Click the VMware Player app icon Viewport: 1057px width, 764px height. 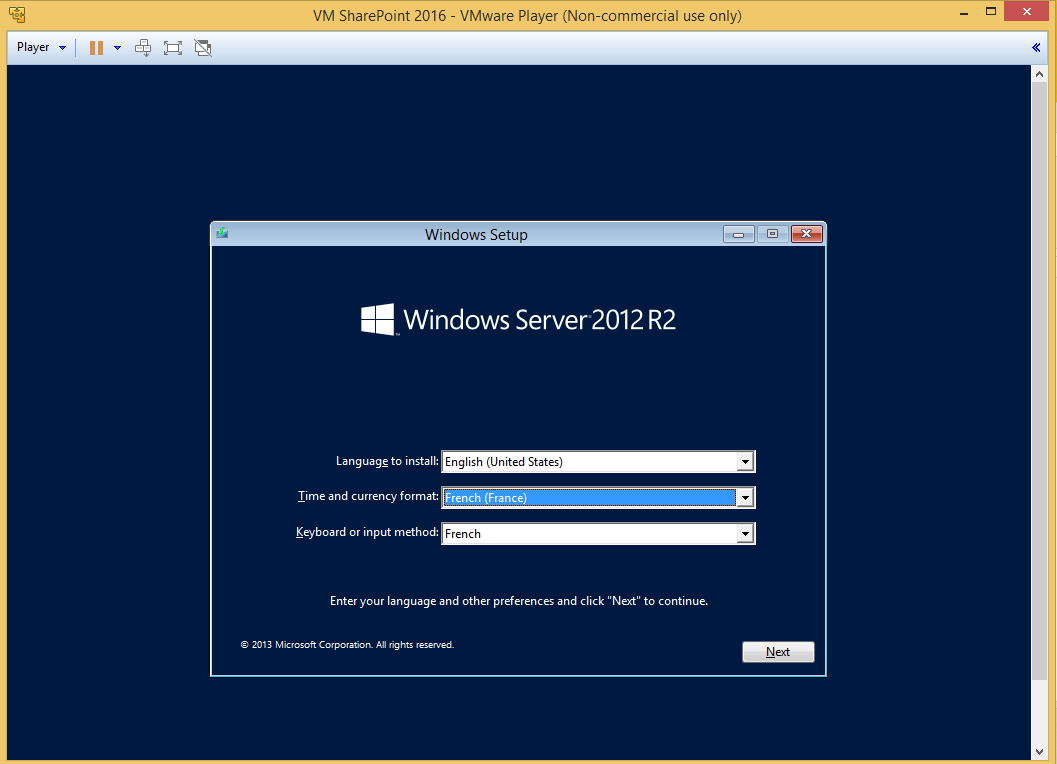[x=17, y=14]
